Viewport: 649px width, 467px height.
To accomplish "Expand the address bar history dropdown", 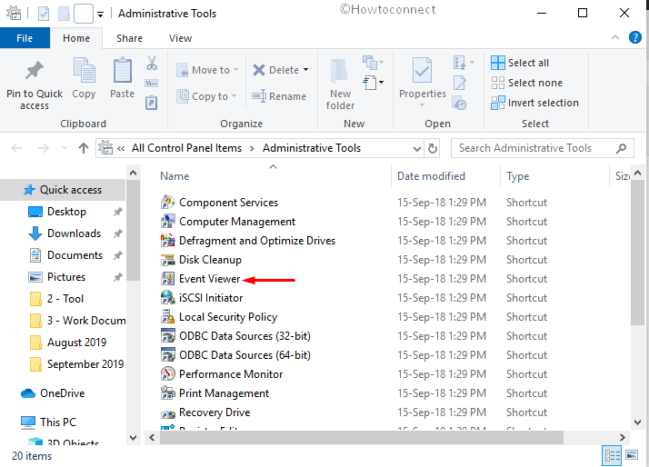I will (417, 149).
